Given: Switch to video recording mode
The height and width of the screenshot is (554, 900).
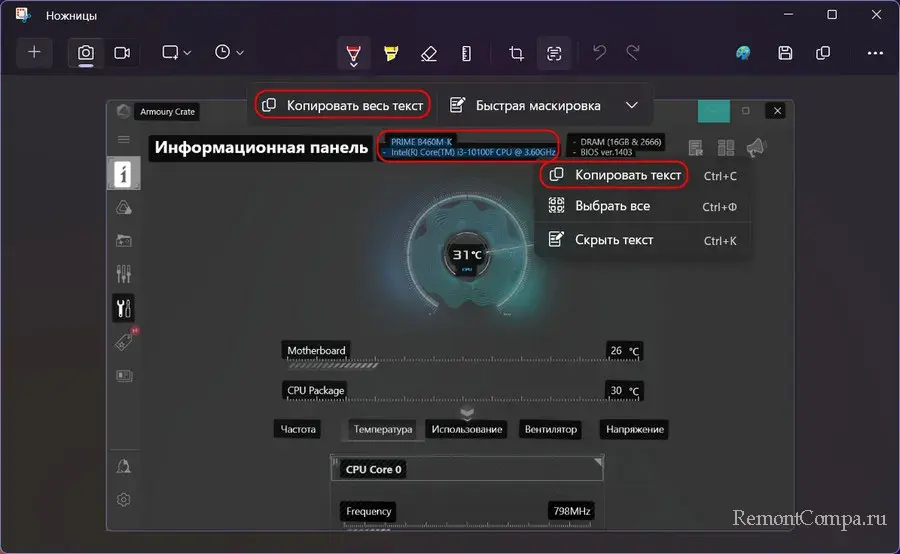Looking at the screenshot, I should pos(122,52).
